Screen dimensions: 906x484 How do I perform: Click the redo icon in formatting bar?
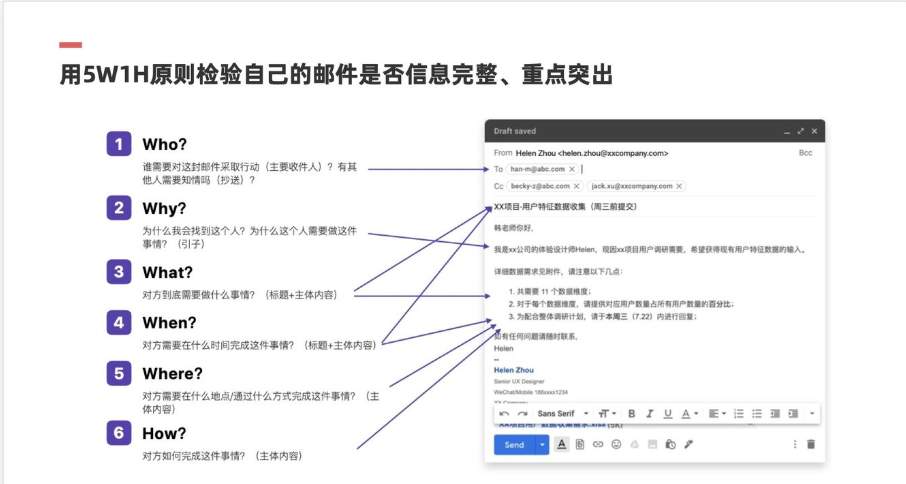(x=522, y=413)
